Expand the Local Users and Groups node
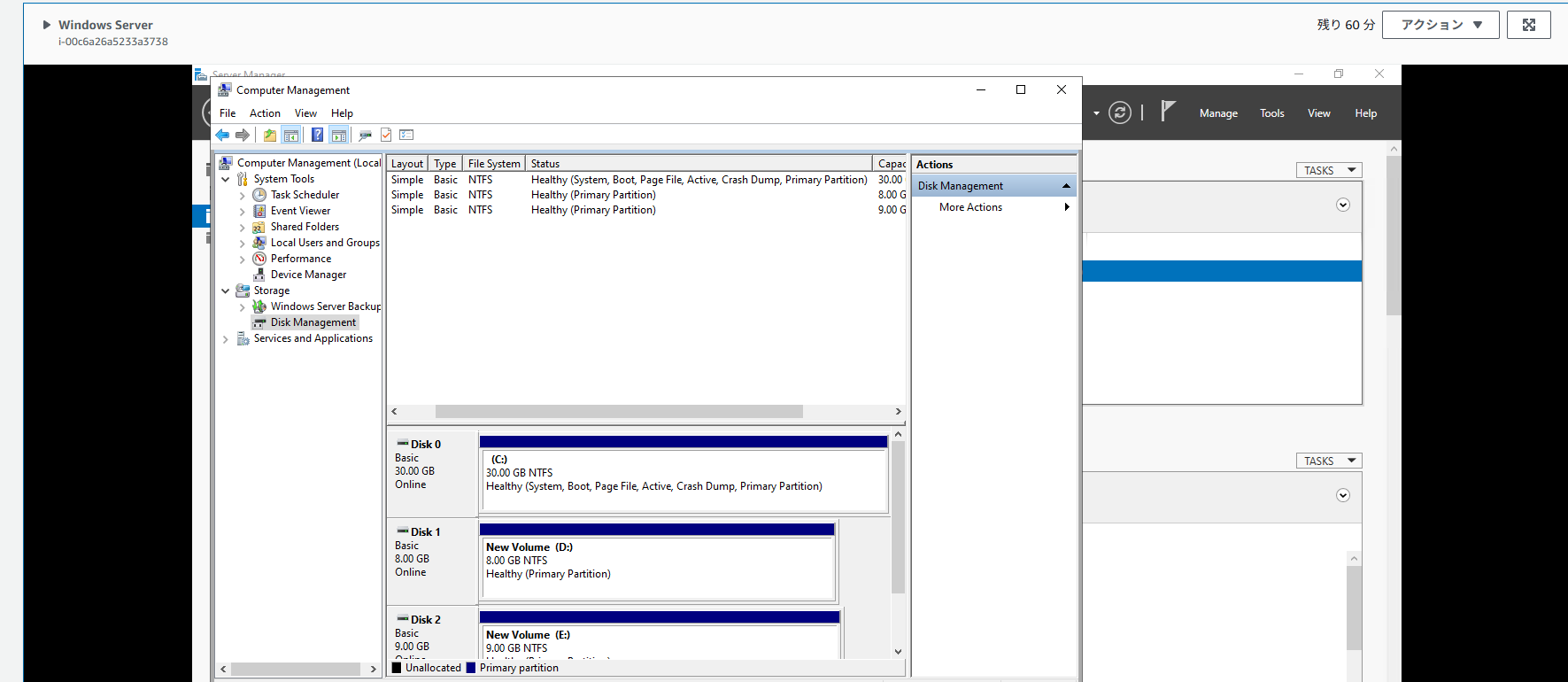 (x=242, y=243)
